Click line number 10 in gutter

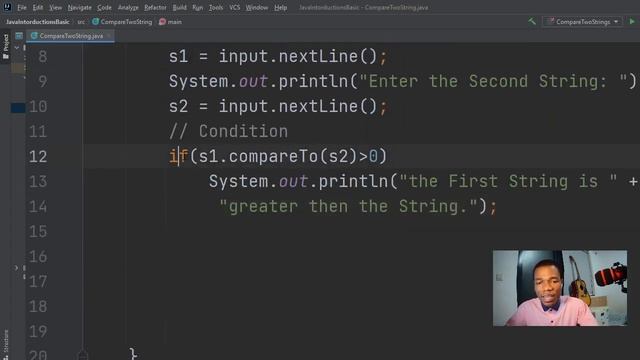pyautogui.click(x=38, y=107)
